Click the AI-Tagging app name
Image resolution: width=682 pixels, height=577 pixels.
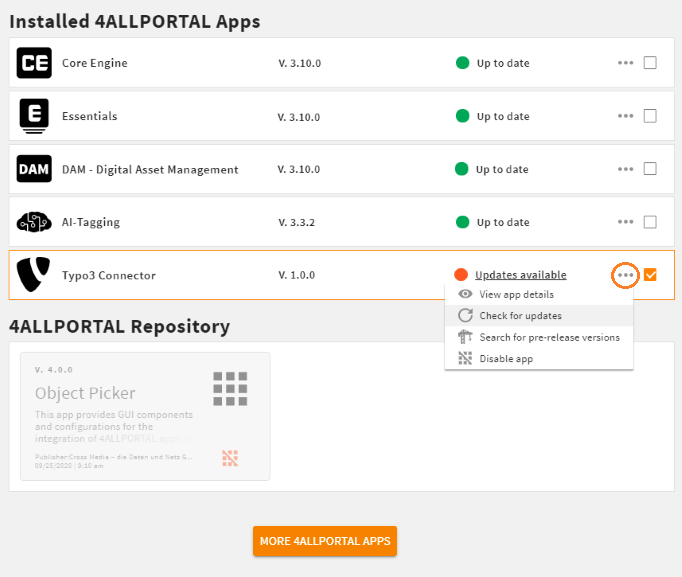91,222
